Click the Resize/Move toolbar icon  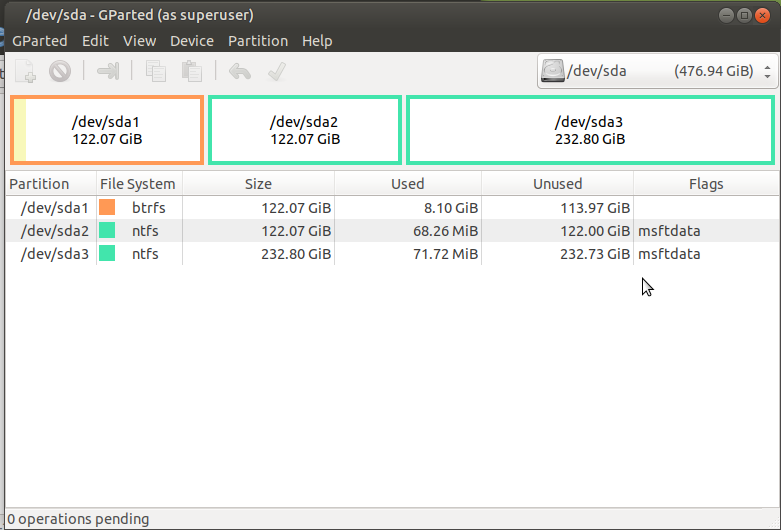click(108, 71)
